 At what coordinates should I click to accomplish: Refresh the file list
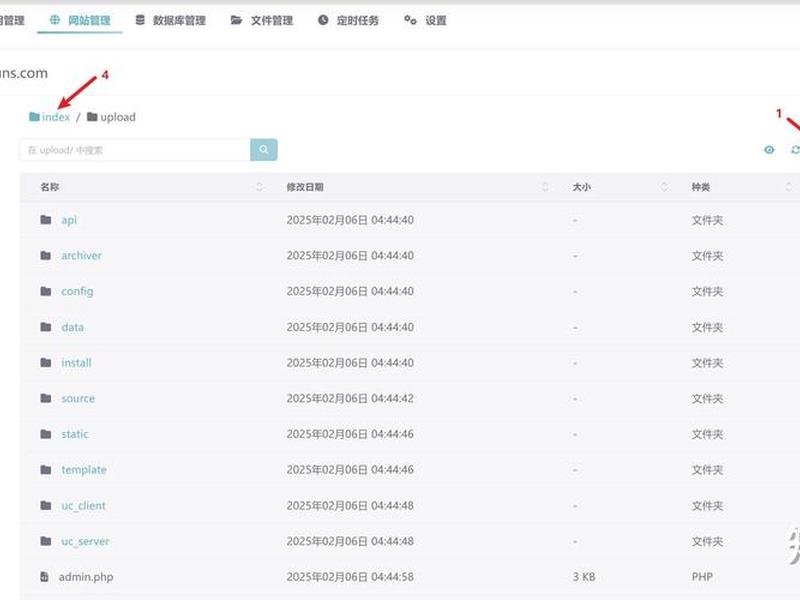point(795,149)
